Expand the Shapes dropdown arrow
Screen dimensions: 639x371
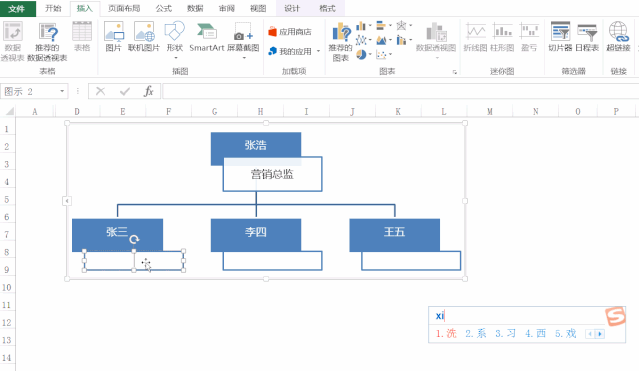coord(176,58)
